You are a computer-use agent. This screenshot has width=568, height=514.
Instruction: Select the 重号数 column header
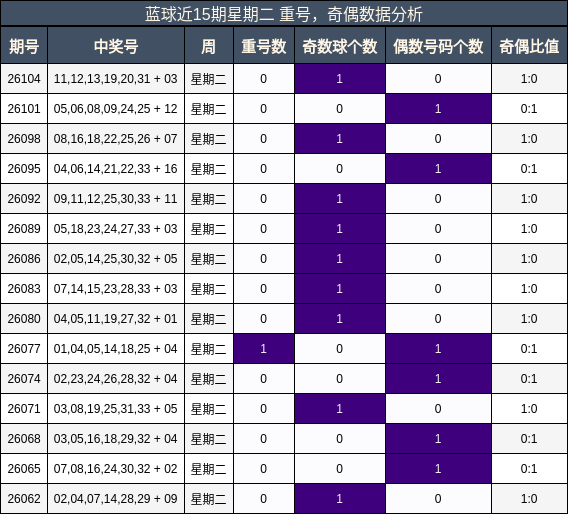(264, 46)
